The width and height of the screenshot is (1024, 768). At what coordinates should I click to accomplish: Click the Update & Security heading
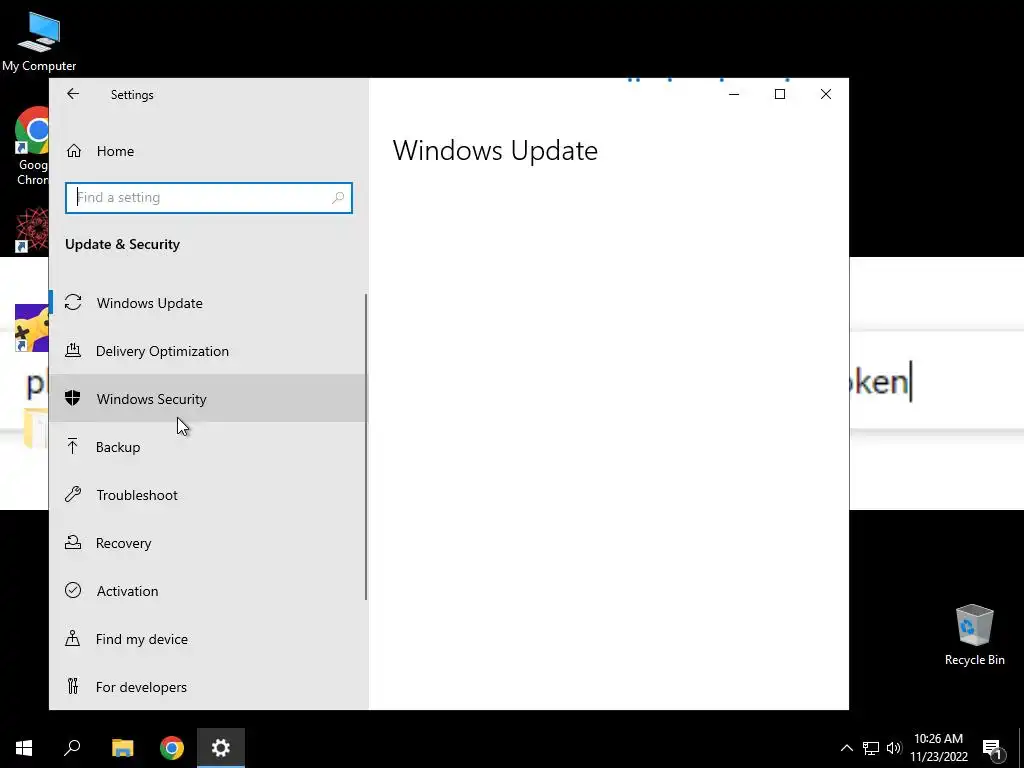pos(122,244)
